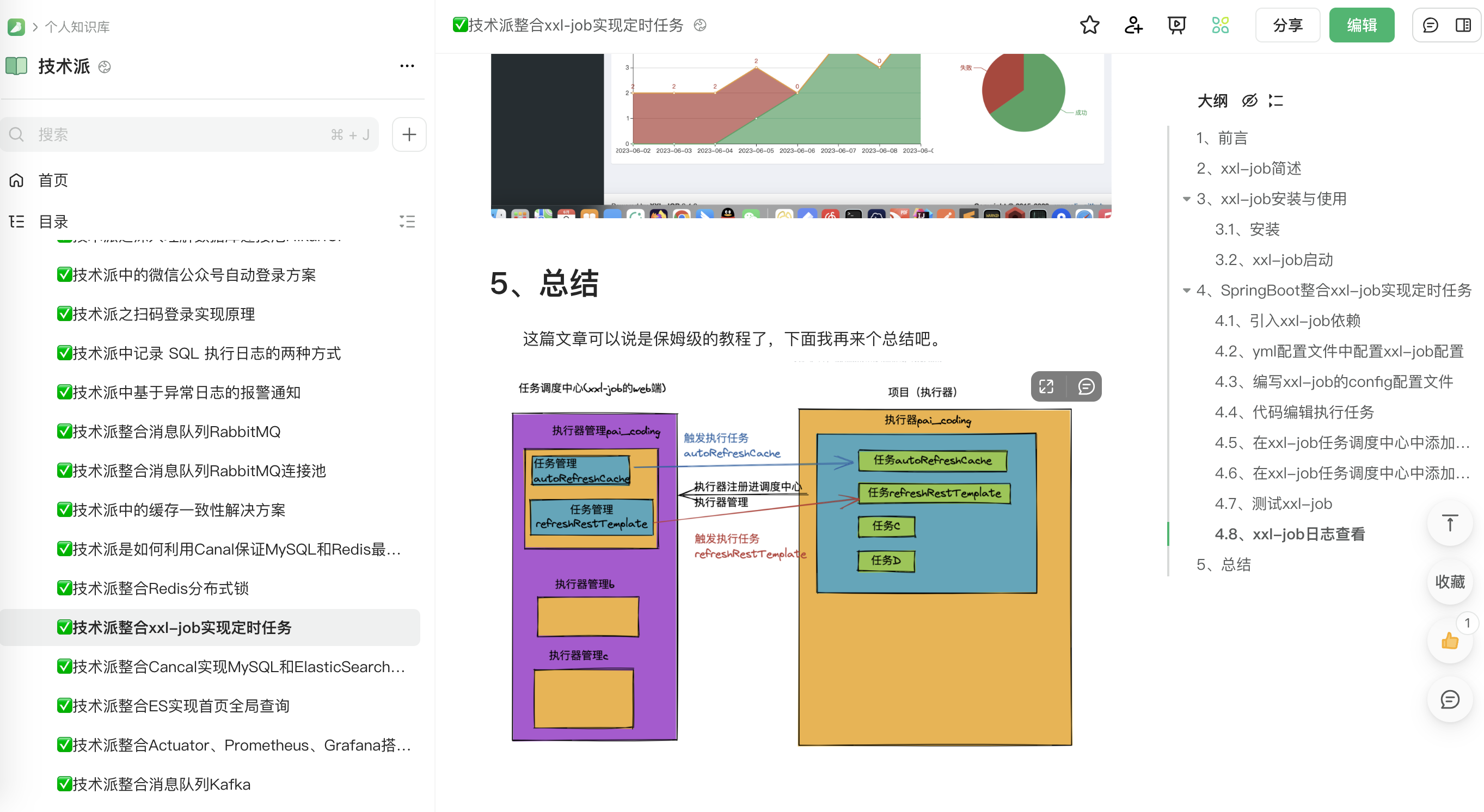Collapse section 3 xxl-job安装与使用 in outline
Viewport: 1484px width, 812px height.
click(1186, 199)
